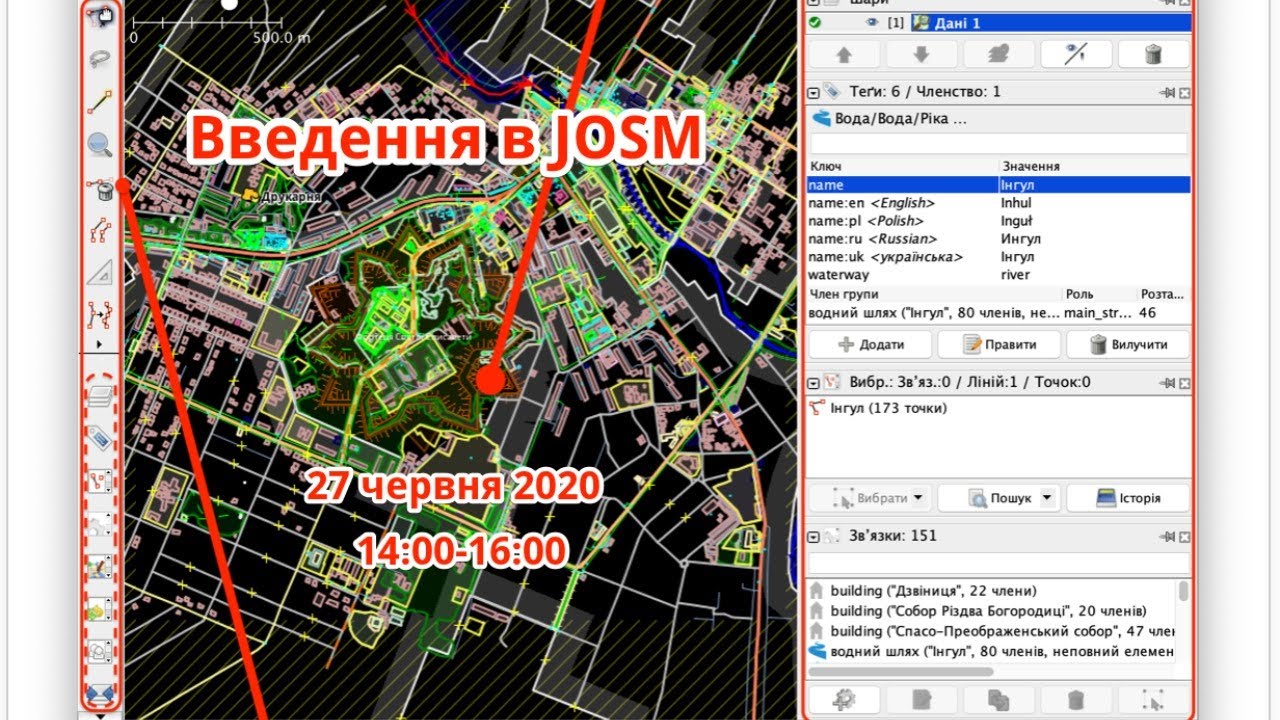Sort tags by Значення column
Viewport: 1280px width, 720px height.
click(1095, 166)
